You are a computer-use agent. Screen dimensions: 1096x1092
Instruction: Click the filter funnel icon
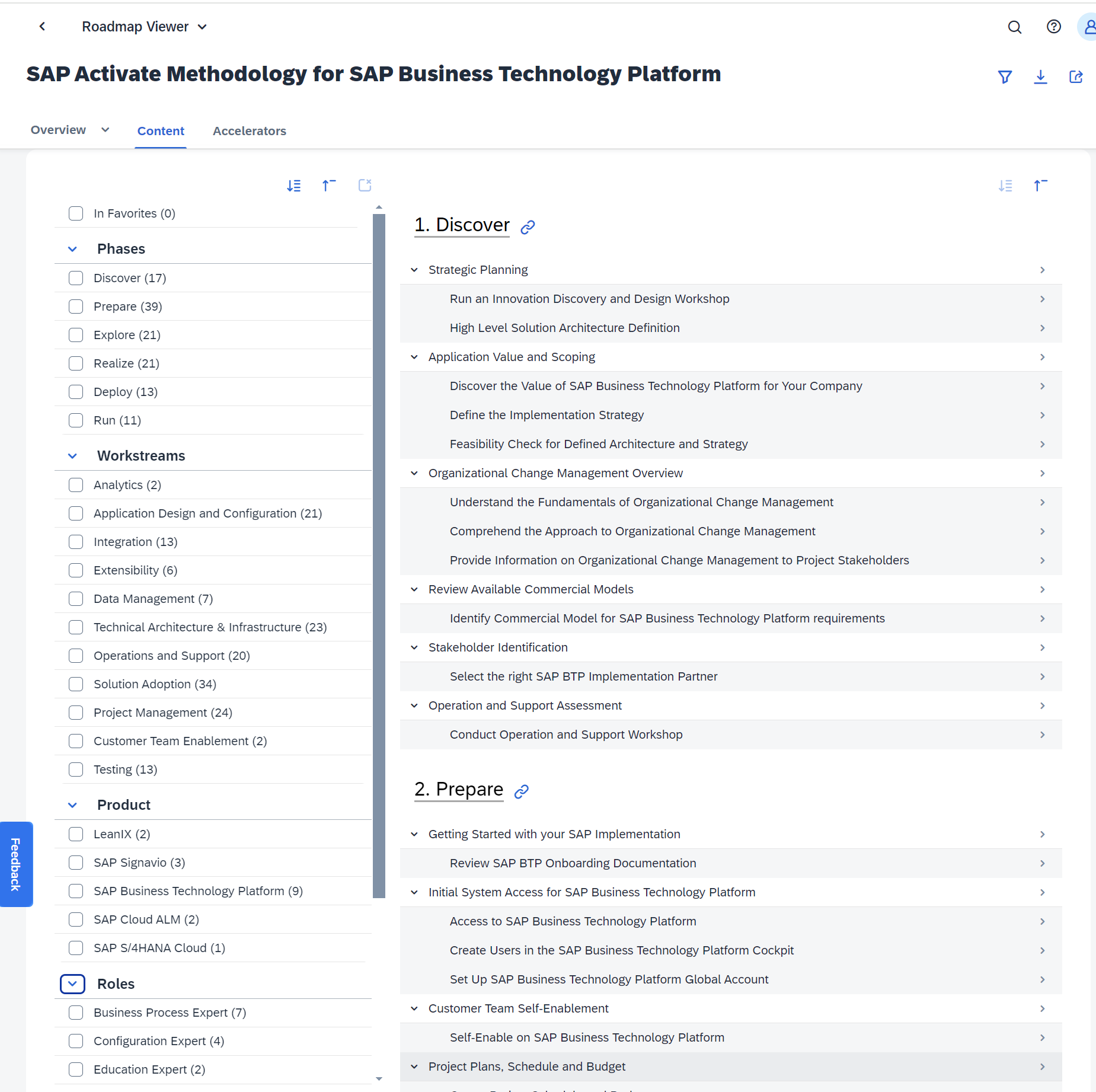pyautogui.click(x=1005, y=77)
